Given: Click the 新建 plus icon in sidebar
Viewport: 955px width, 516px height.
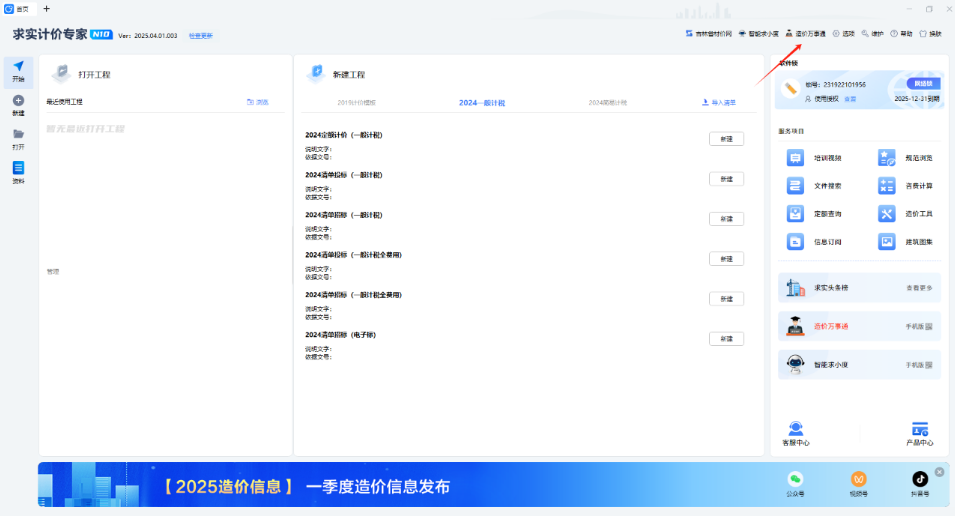Looking at the screenshot, I should [x=18, y=105].
